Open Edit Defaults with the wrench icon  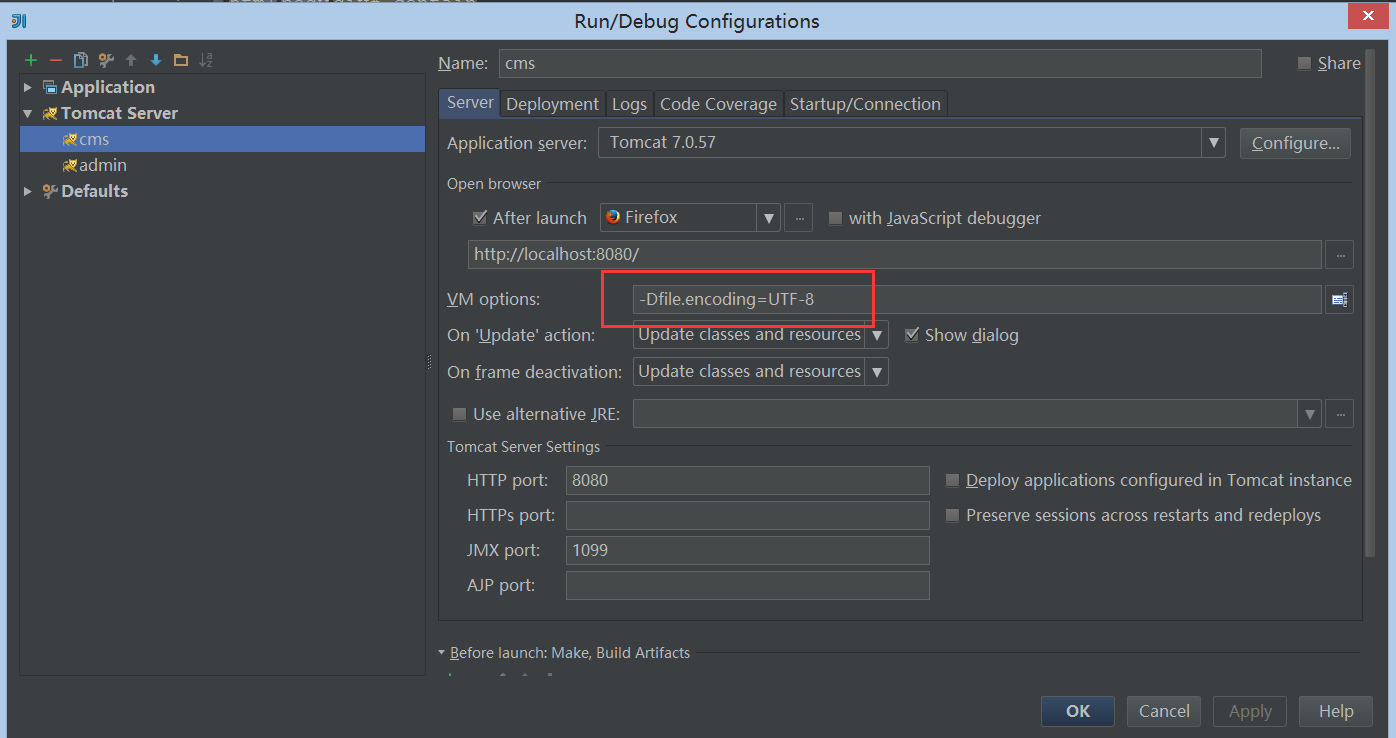coord(105,60)
